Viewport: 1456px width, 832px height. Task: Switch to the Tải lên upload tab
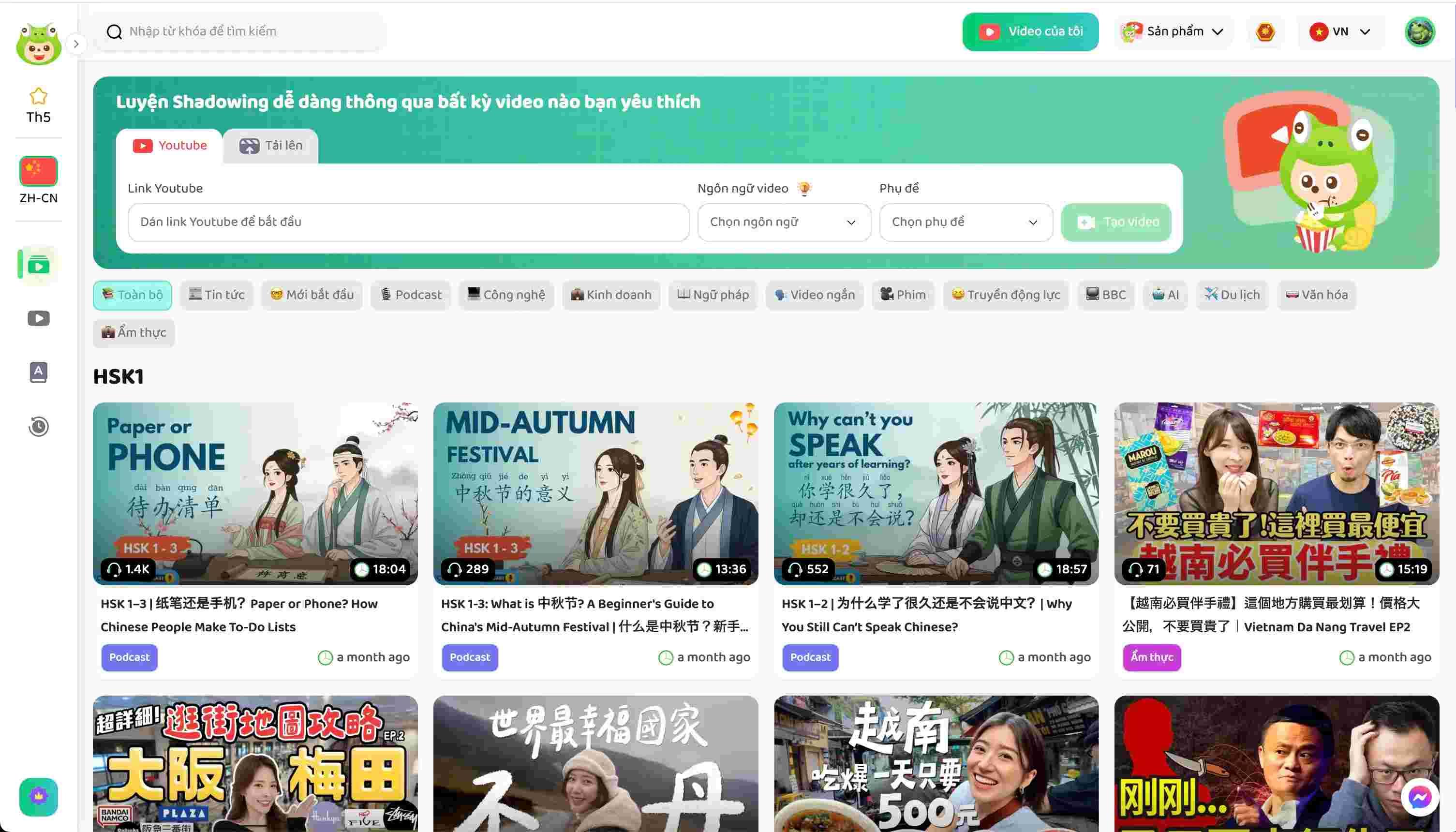[270, 145]
